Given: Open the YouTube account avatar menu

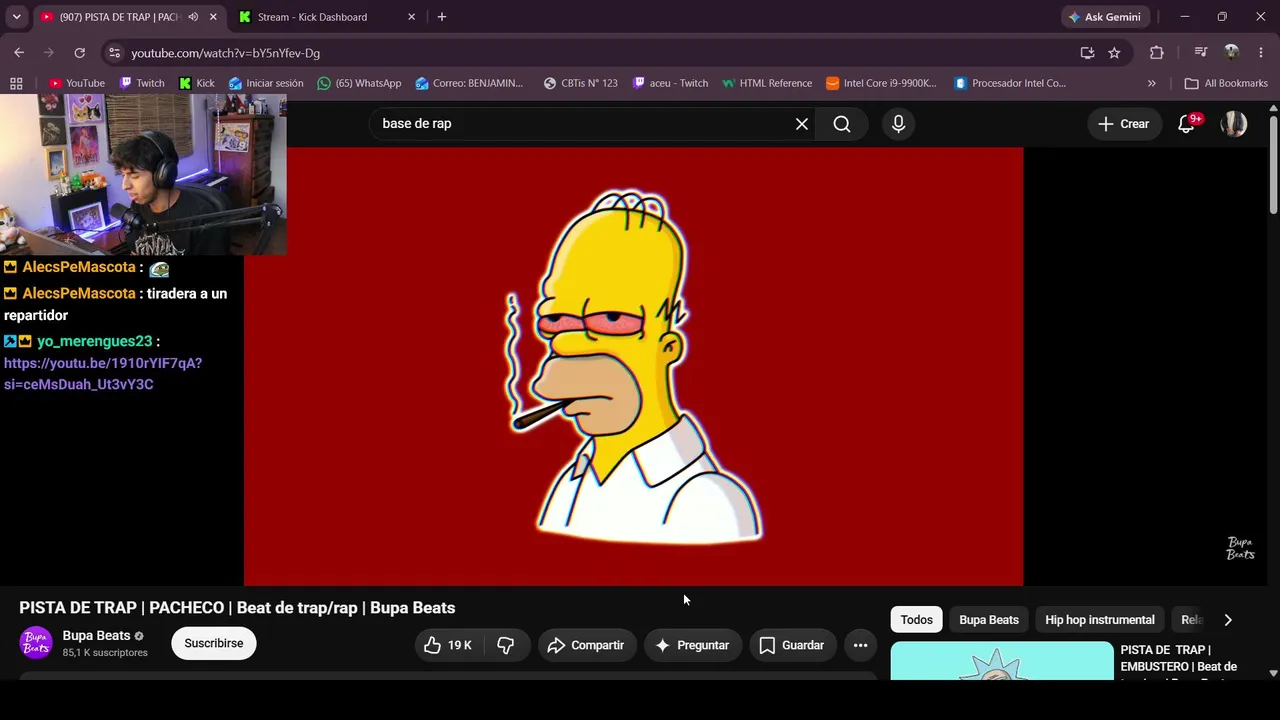Looking at the screenshot, I should (1234, 124).
